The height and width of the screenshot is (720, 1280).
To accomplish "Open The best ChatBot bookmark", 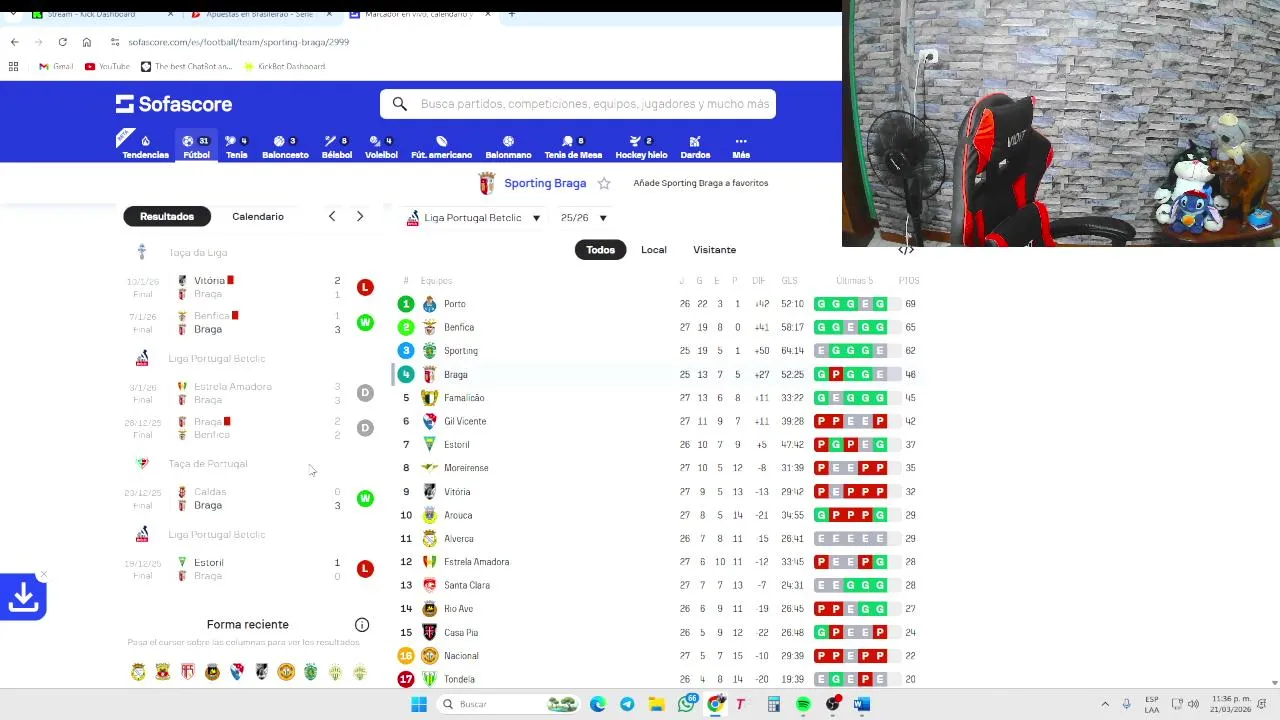I will pos(187,66).
